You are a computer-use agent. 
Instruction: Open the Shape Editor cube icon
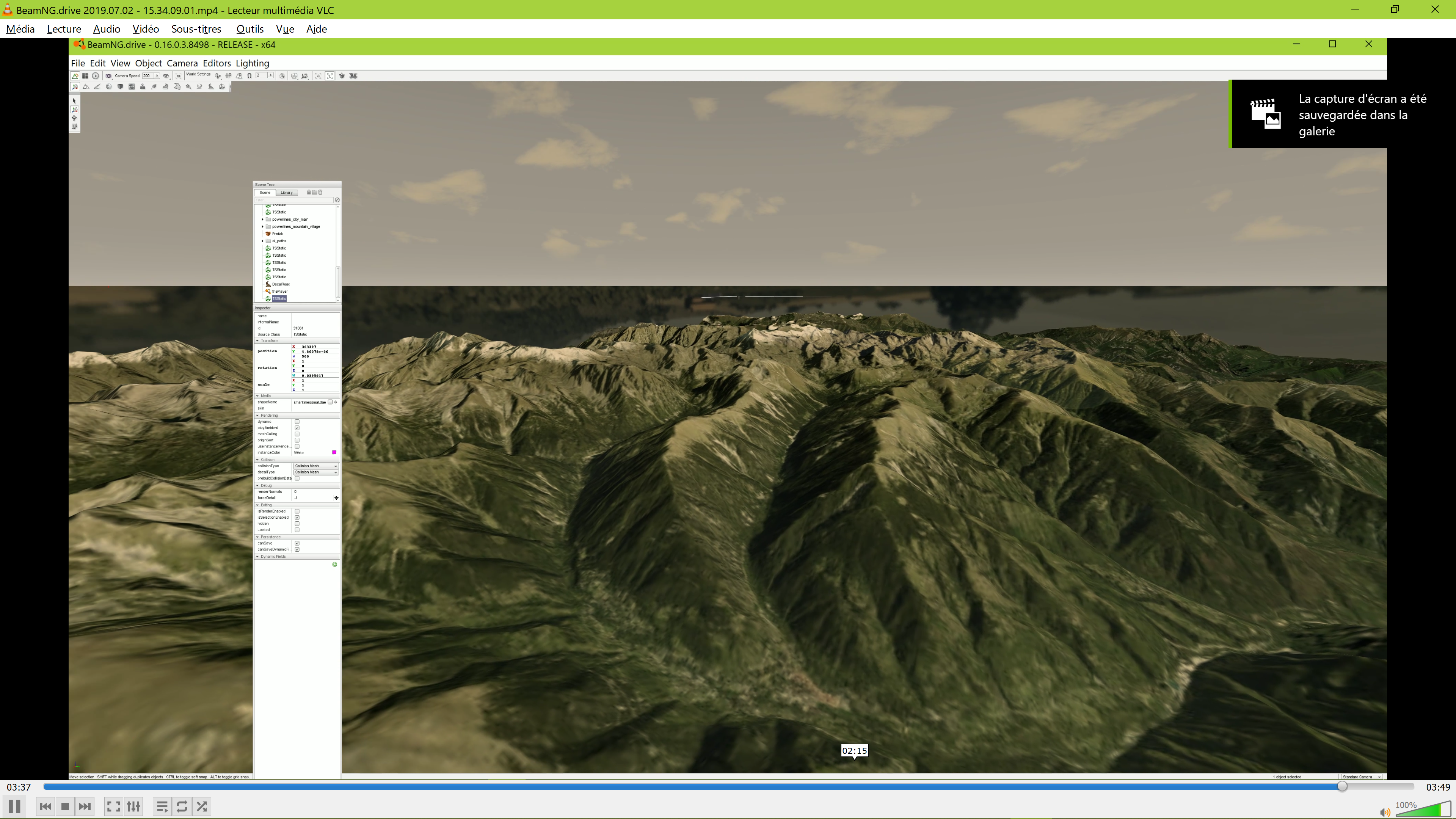pos(121,87)
